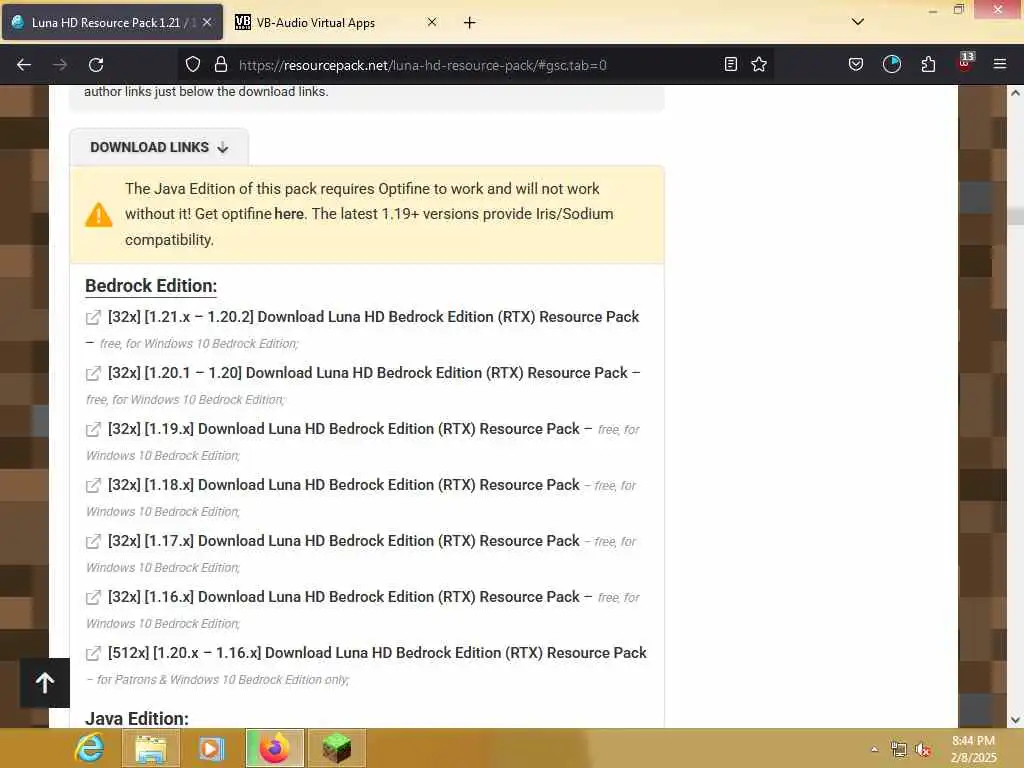Screen dimensions: 1024x768
Task: Toggle reader view icon
Action: 731,64
